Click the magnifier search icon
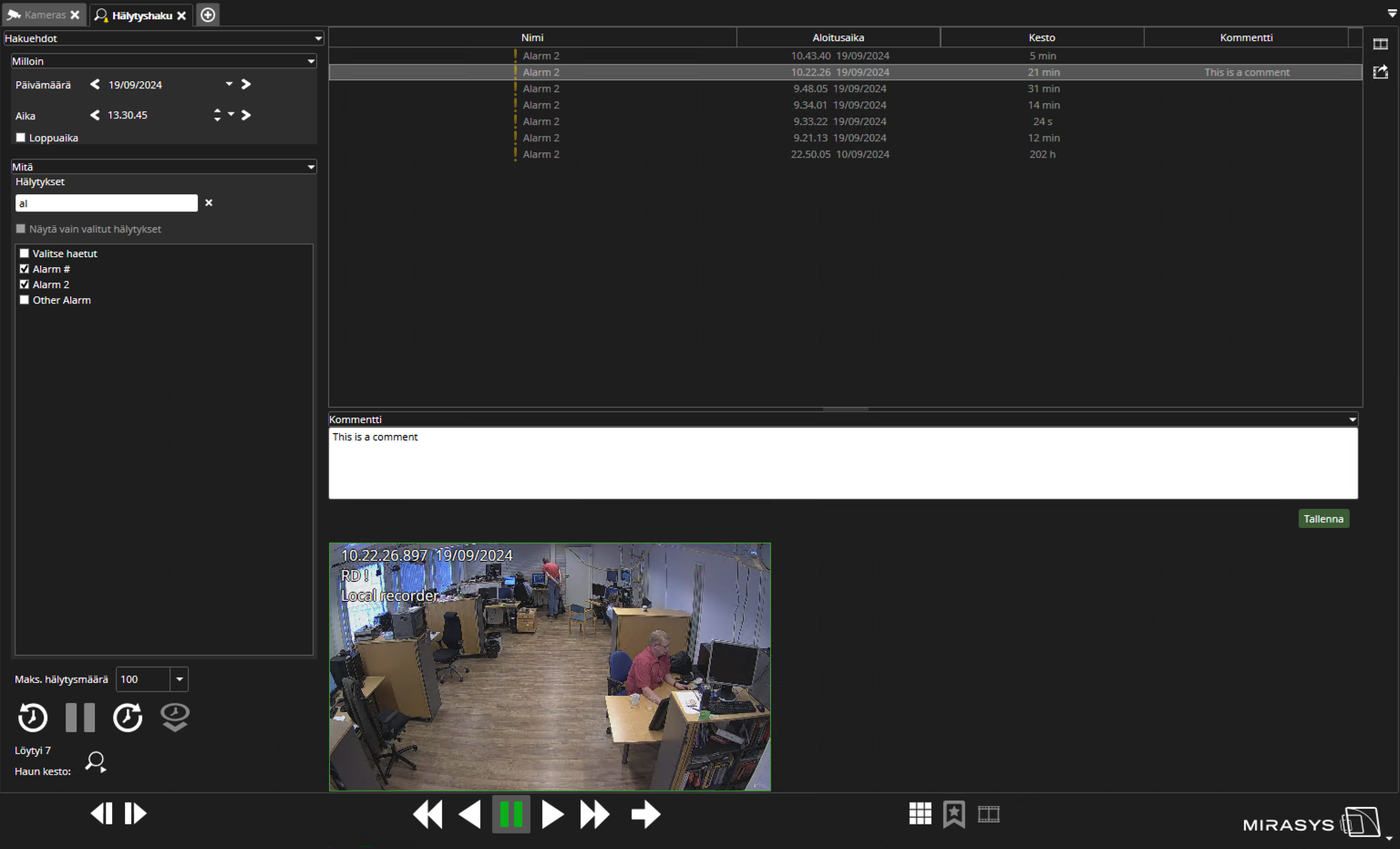Screen dimensions: 1400x849 [x=96, y=761]
